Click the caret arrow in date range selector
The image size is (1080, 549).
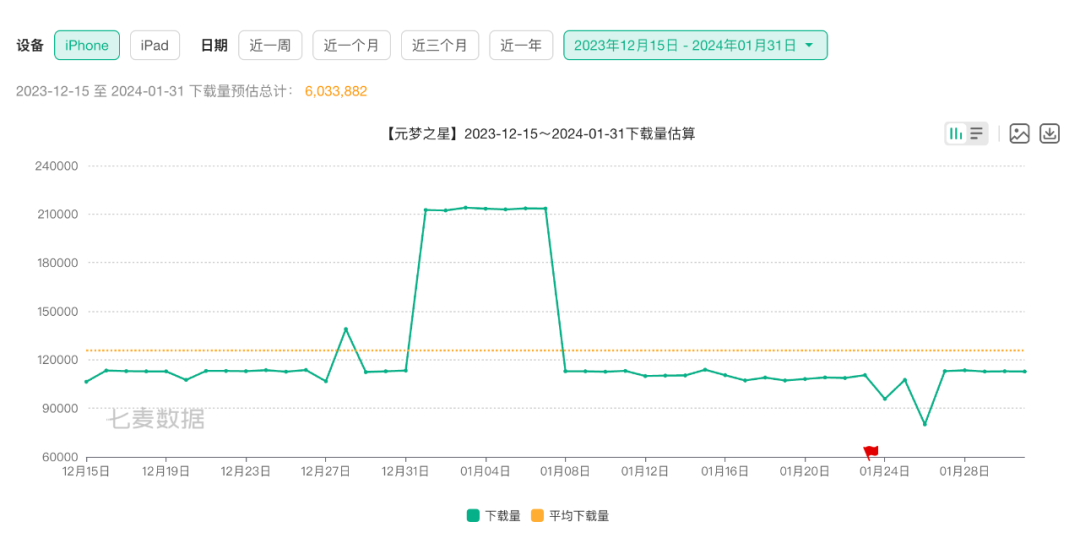click(808, 45)
